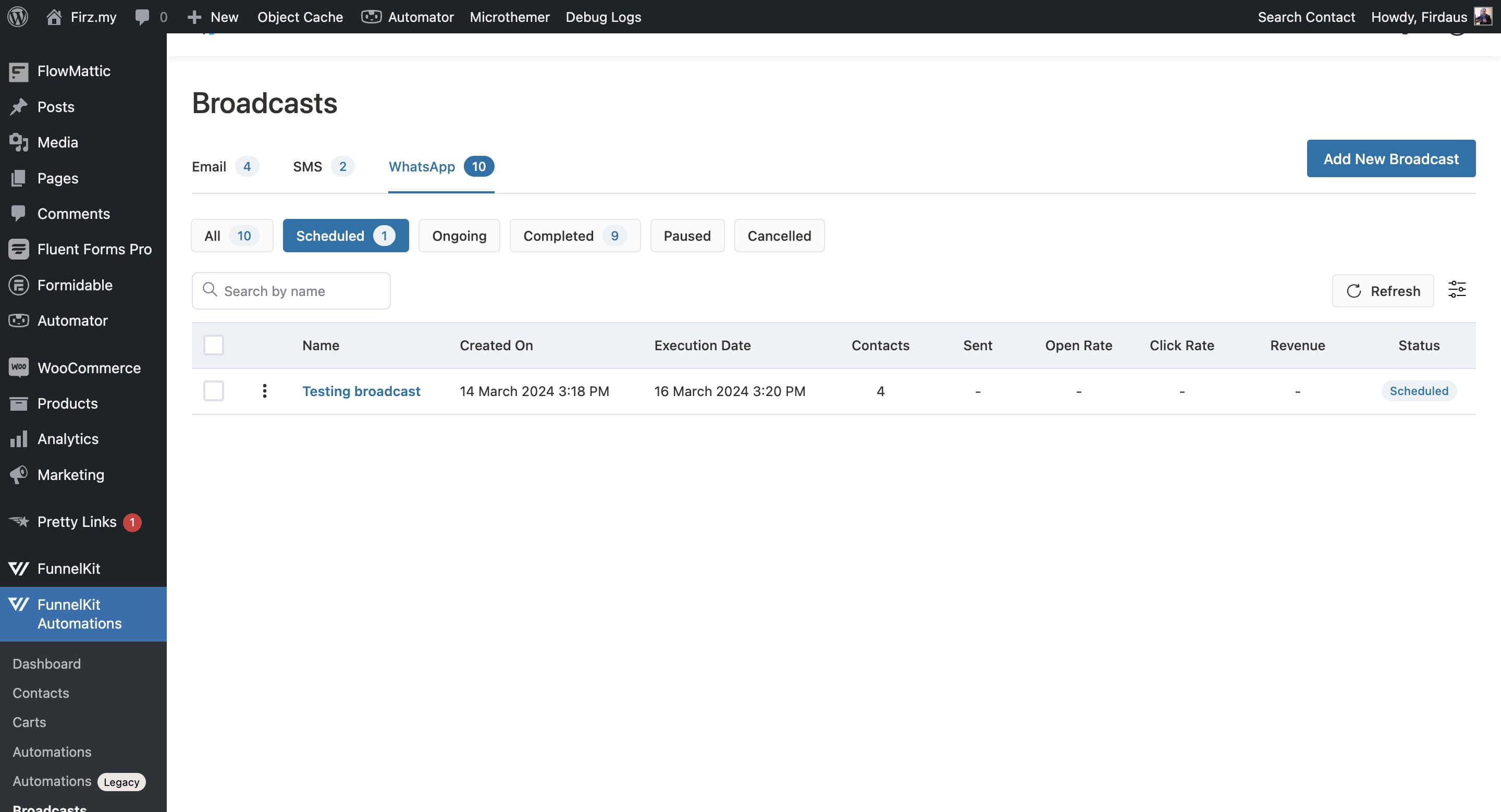The image size is (1501, 812).
Task: Open Dashboard in FunnelKit Automations submenu
Action: (x=46, y=663)
